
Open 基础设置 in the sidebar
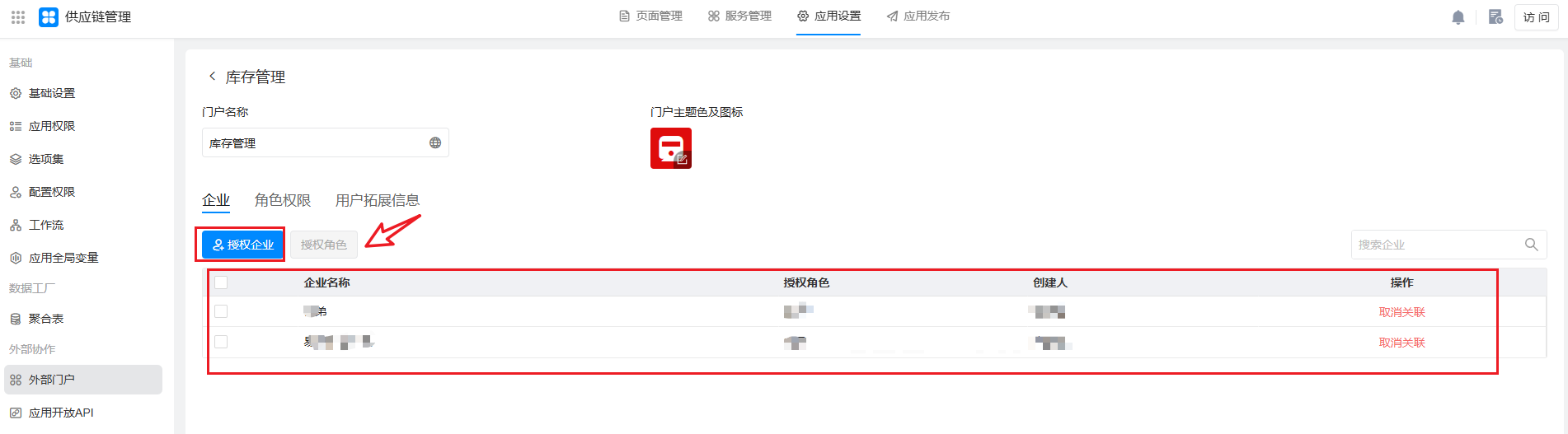(52, 93)
